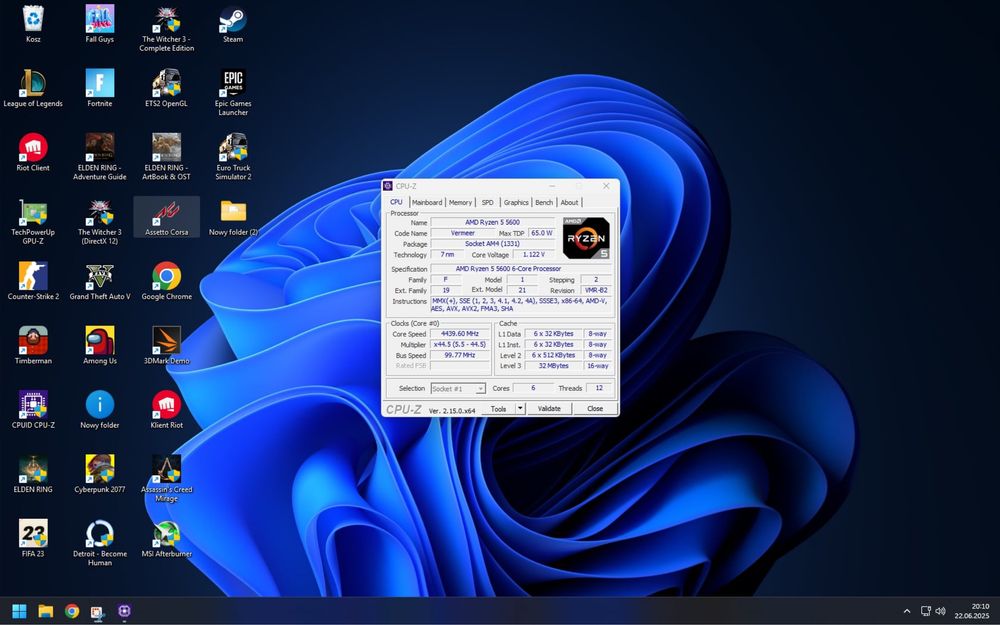Screen dimensions: 1000x625
Task: Select ELDEN RING Adventure Guide shortcut
Action: (x=99, y=157)
